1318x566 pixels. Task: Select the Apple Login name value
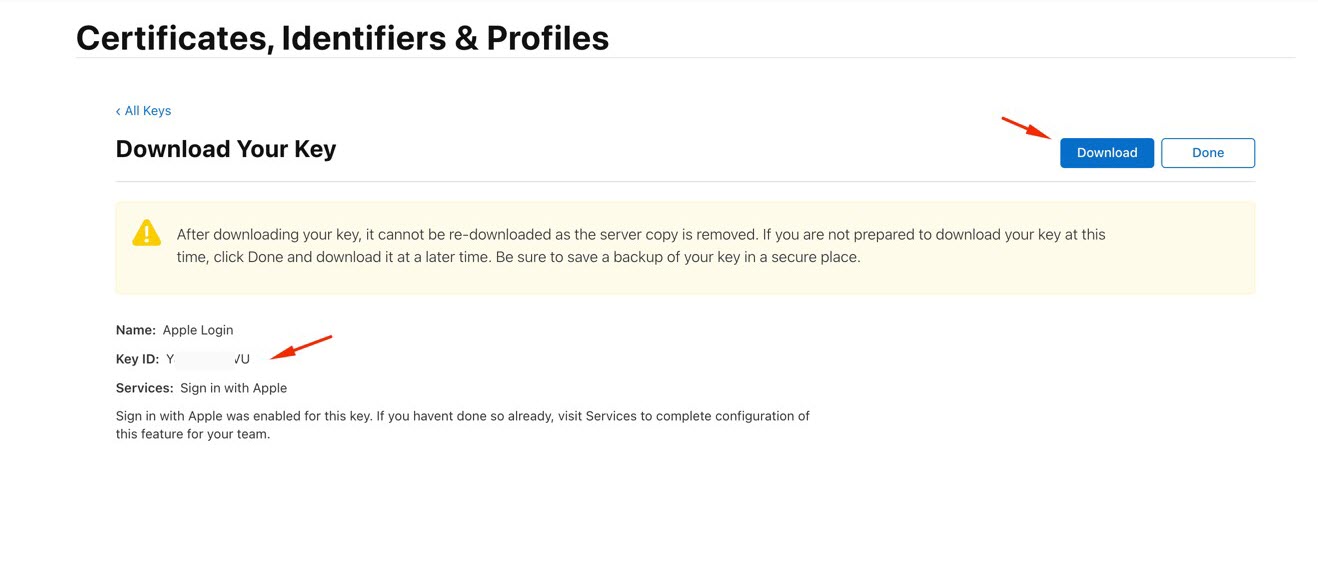198,330
